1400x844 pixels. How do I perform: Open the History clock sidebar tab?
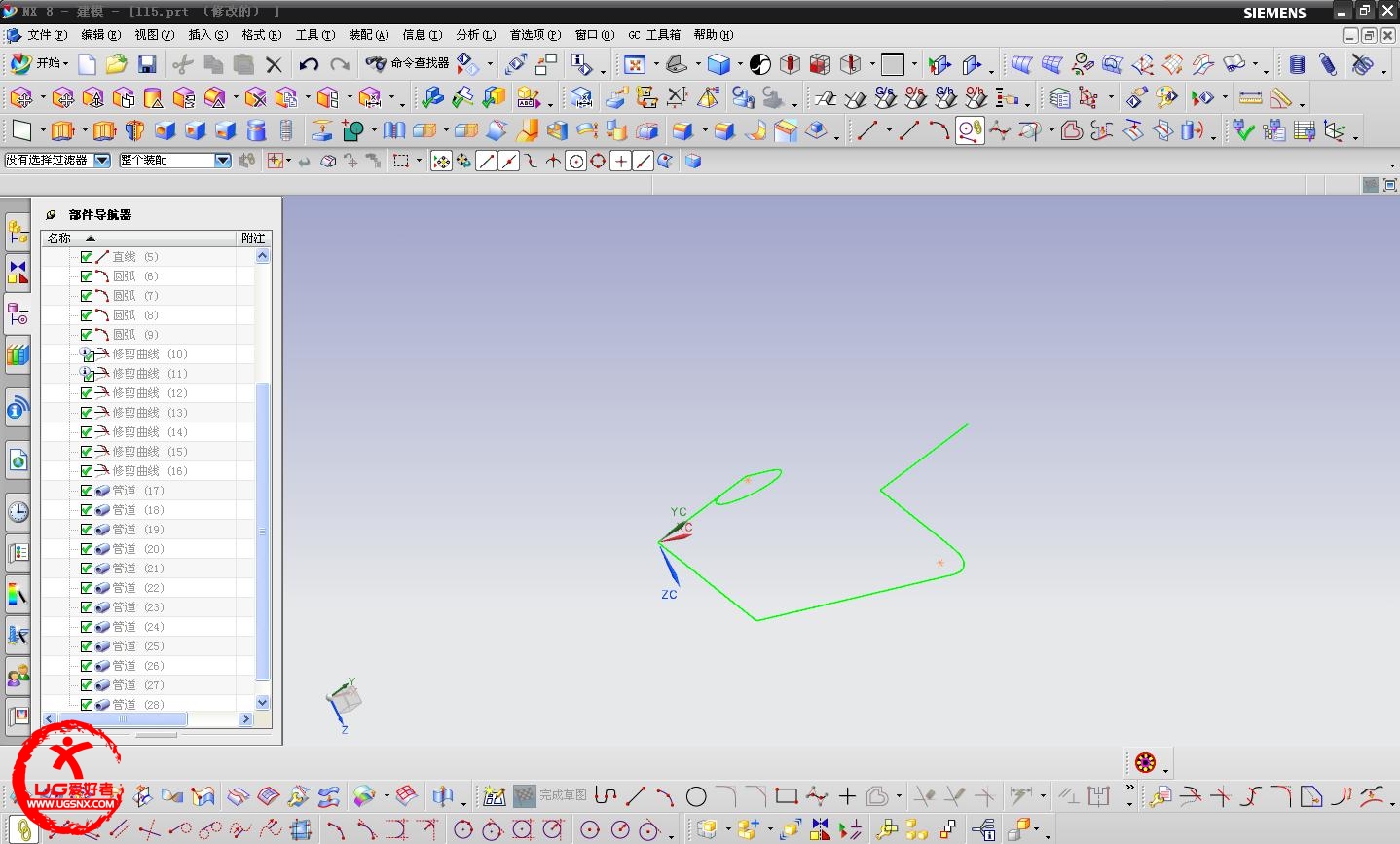[x=18, y=511]
